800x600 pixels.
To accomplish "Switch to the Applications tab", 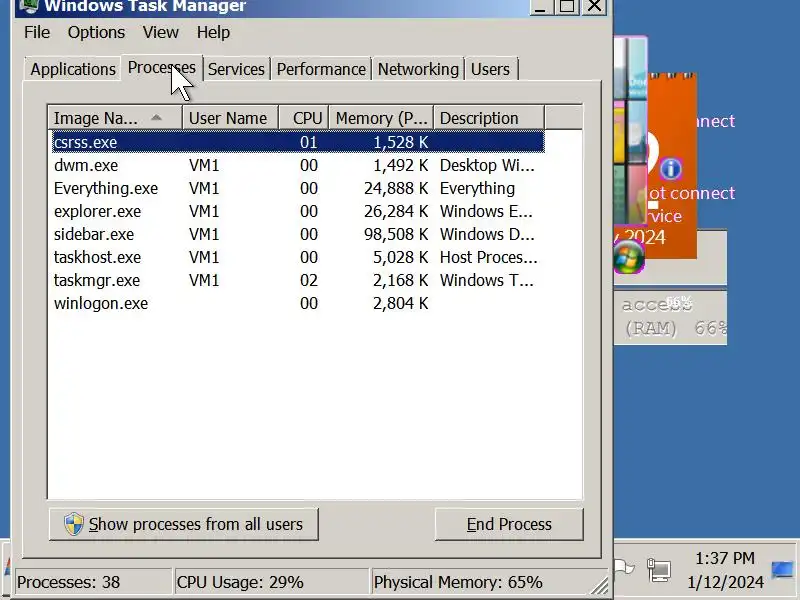I will 72,69.
